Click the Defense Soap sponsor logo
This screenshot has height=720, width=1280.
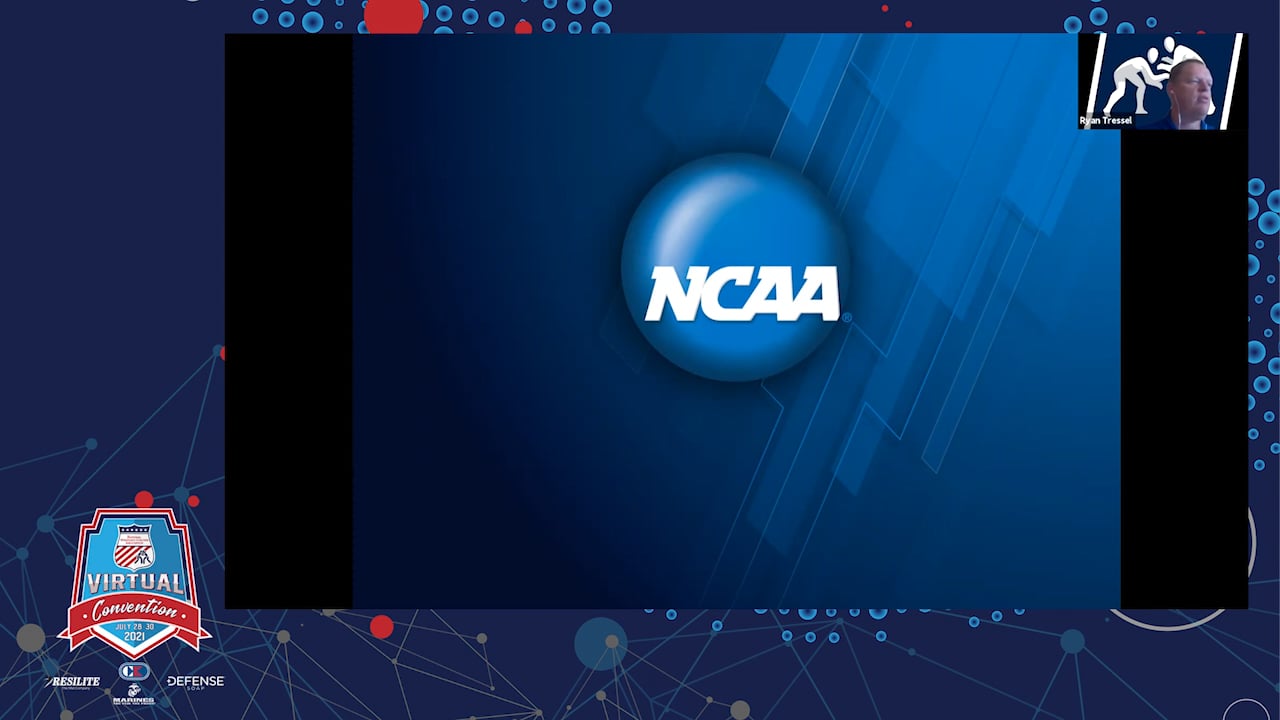click(195, 682)
